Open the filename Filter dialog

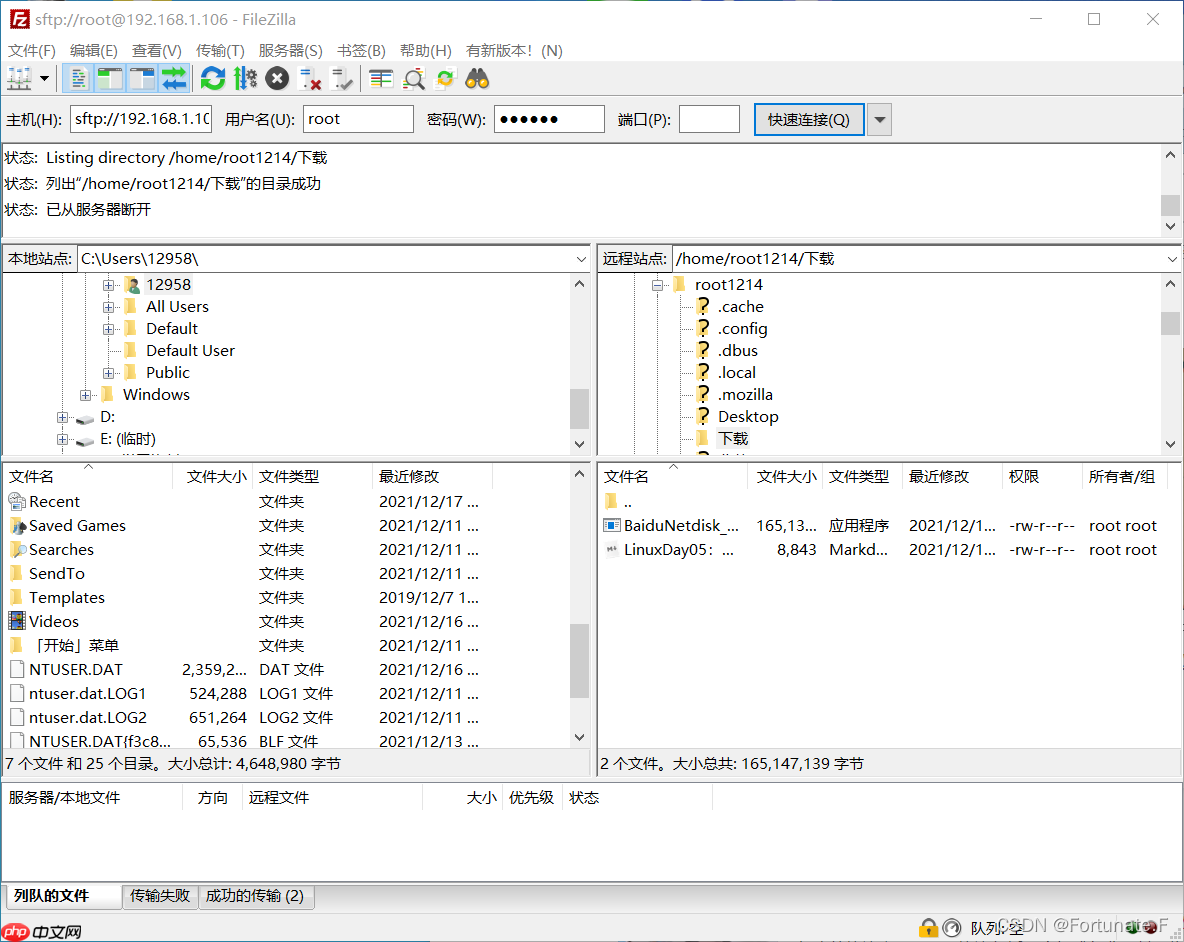[x=413, y=78]
